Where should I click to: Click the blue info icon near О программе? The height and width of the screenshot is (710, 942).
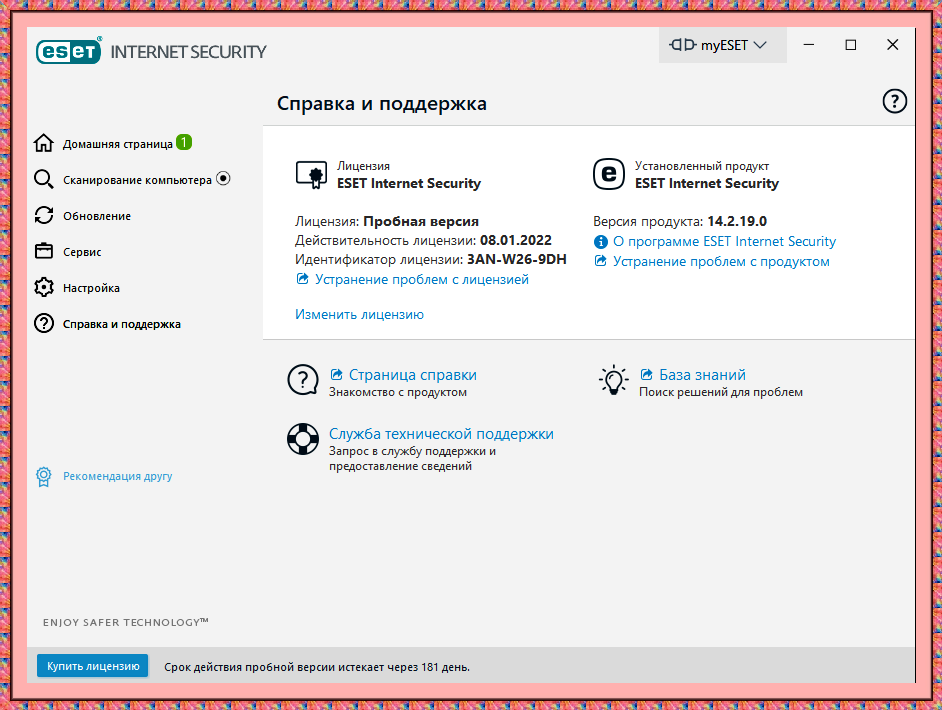click(x=600, y=241)
